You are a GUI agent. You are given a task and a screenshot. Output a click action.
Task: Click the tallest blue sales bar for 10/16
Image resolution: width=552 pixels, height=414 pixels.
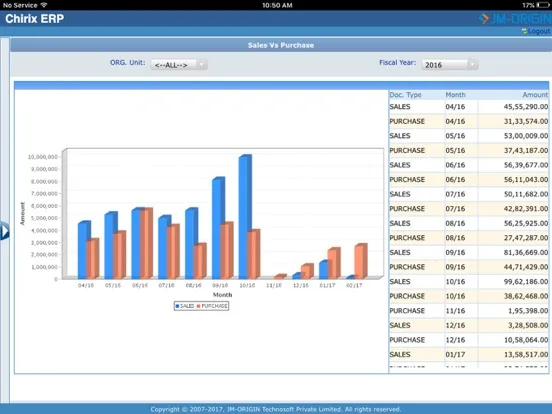click(x=245, y=217)
